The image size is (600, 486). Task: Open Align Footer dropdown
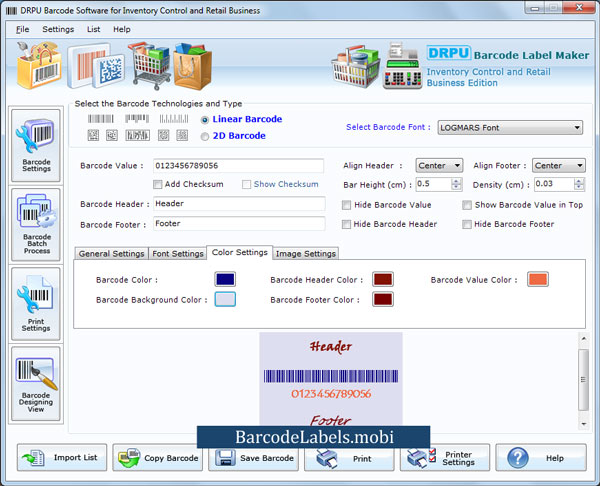point(558,166)
